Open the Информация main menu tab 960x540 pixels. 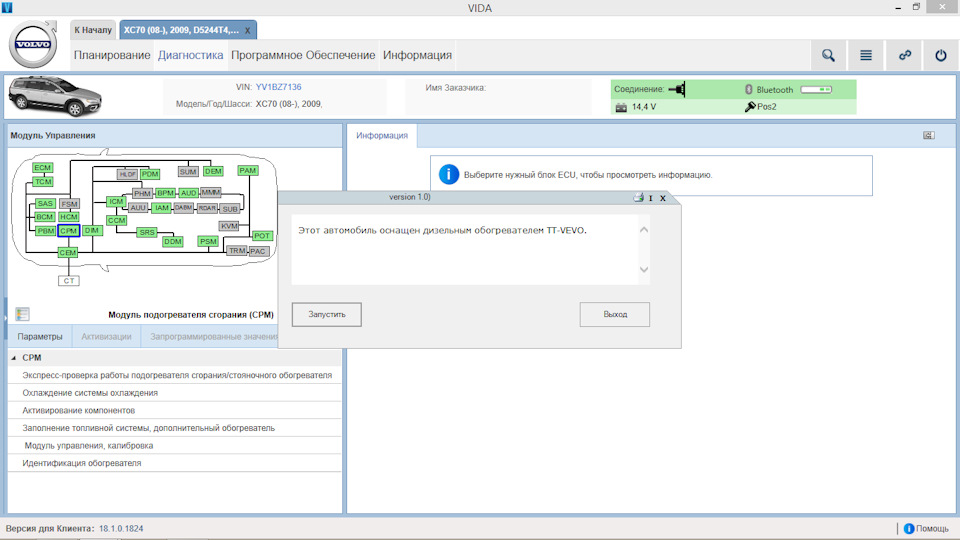pyautogui.click(x=418, y=55)
